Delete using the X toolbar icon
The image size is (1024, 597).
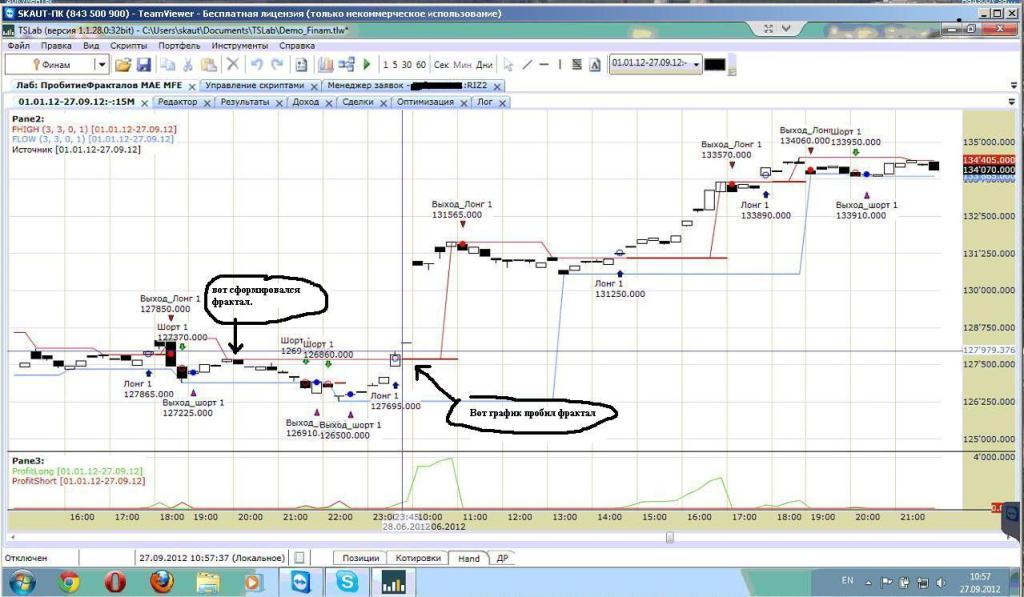232,64
